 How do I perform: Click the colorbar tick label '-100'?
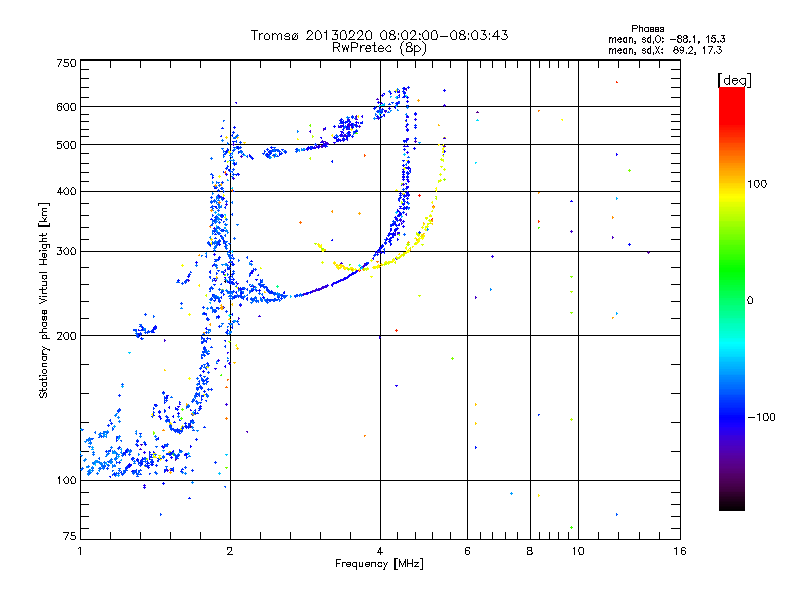tap(762, 417)
